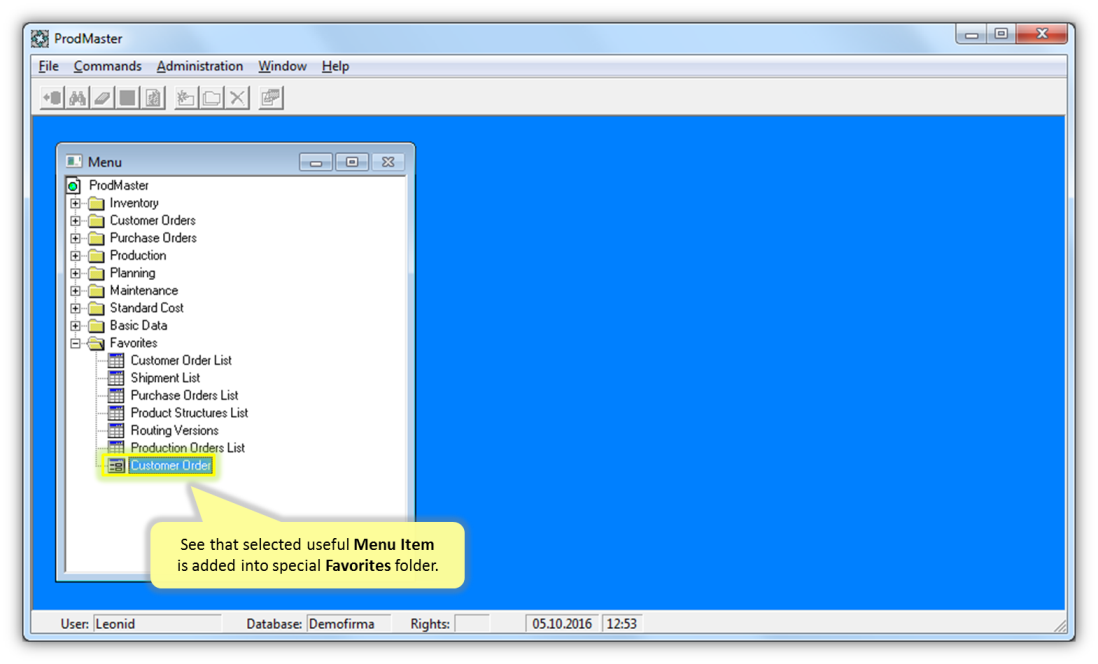Click the User field showing Leonid
This screenshot has height=664, width=1098.
coord(157,624)
